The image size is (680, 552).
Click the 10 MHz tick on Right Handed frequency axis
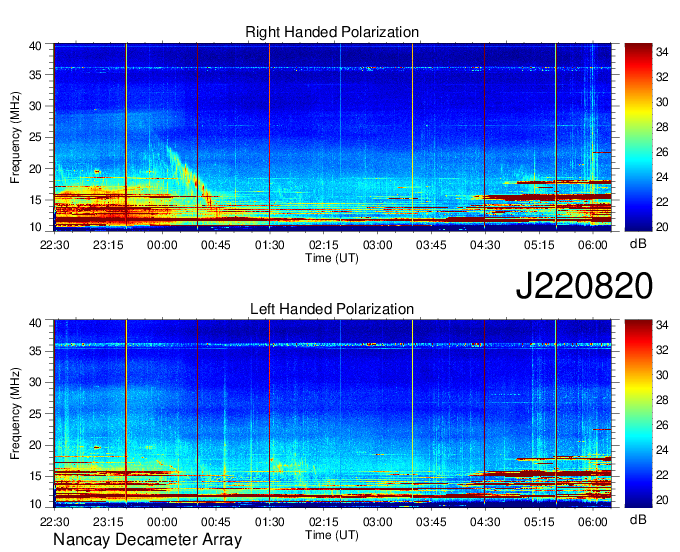(35, 227)
